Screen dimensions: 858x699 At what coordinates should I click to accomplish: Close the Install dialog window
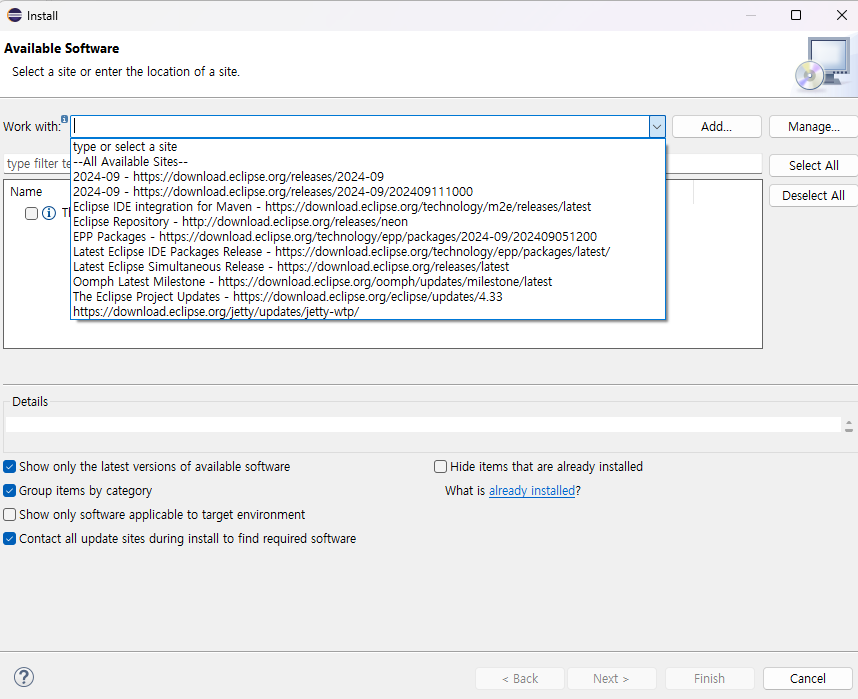tap(842, 15)
